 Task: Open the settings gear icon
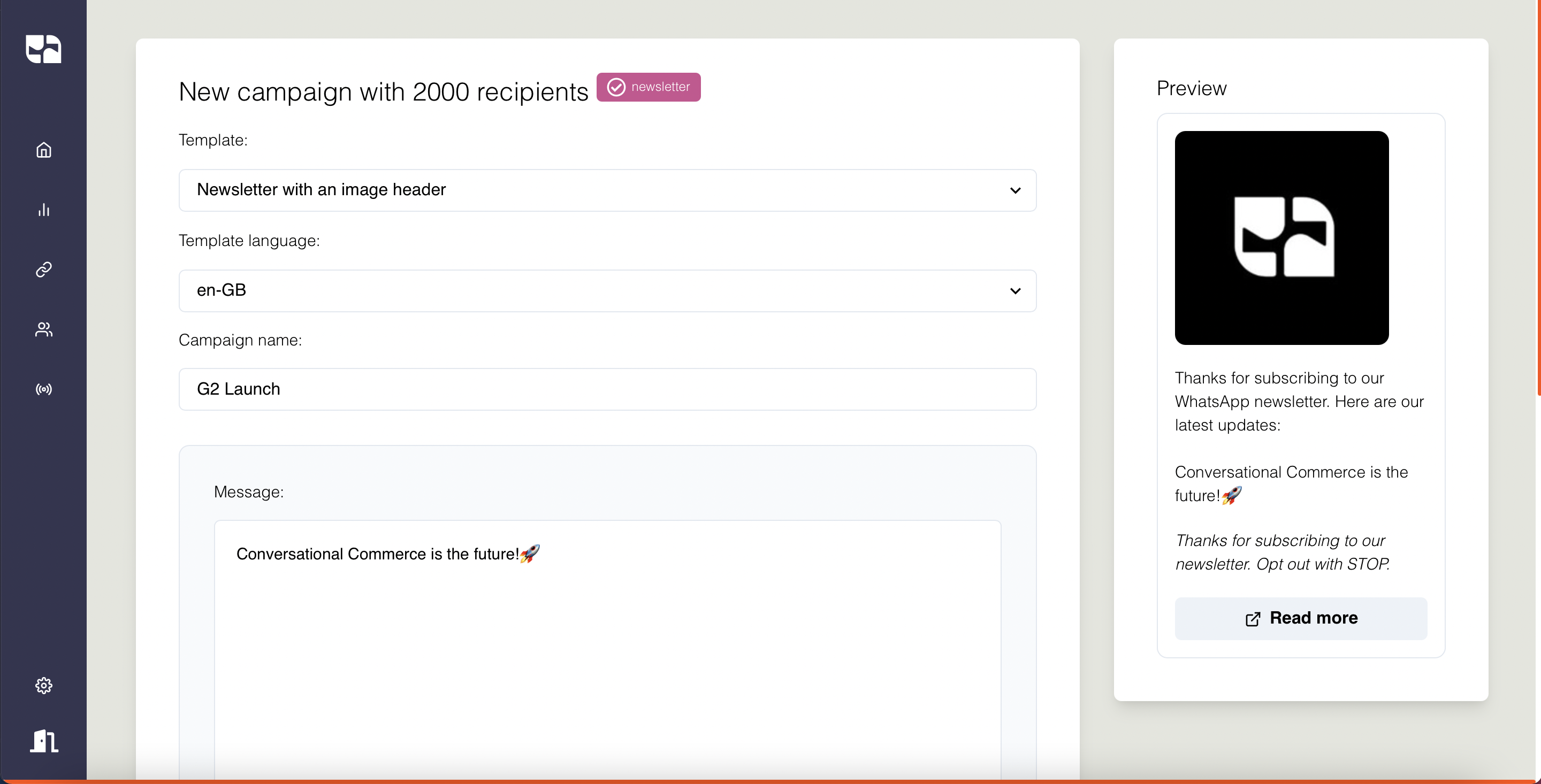click(x=44, y=685)
